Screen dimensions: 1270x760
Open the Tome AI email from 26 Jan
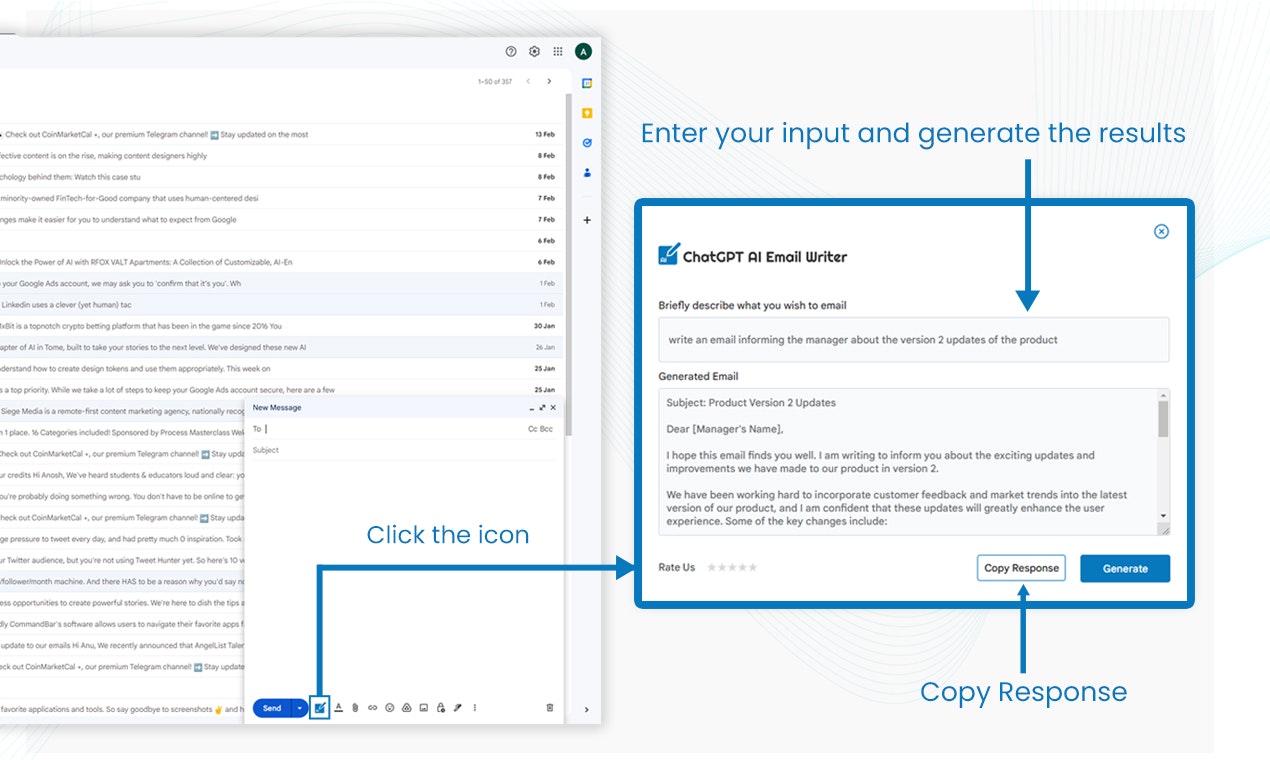point(280,347)
